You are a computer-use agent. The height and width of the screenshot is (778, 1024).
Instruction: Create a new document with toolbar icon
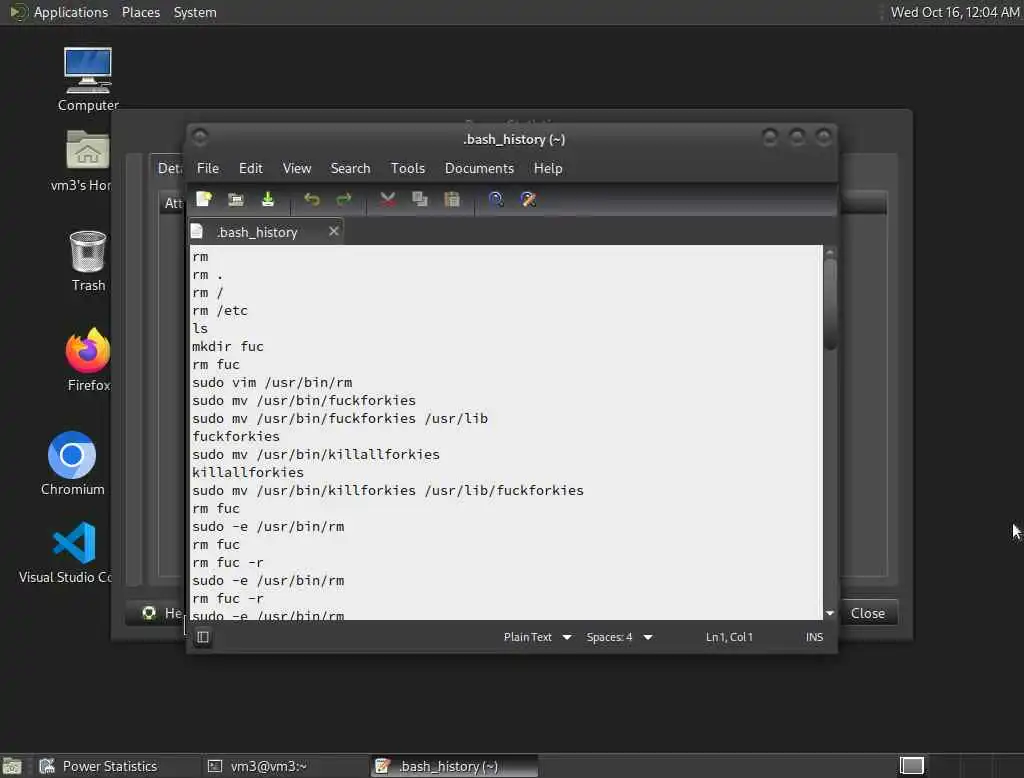(x=204, y=199)
